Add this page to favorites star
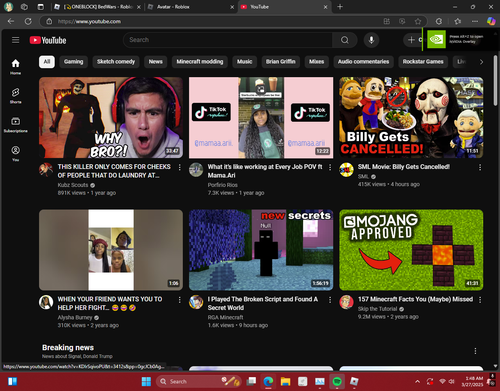 [x=418, y=21]
